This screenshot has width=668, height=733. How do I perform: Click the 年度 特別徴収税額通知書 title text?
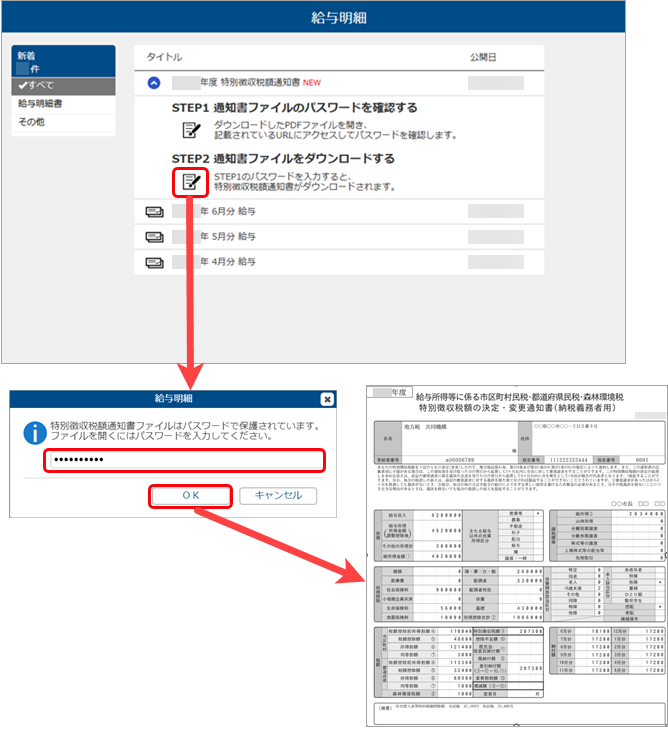[250, 83]
